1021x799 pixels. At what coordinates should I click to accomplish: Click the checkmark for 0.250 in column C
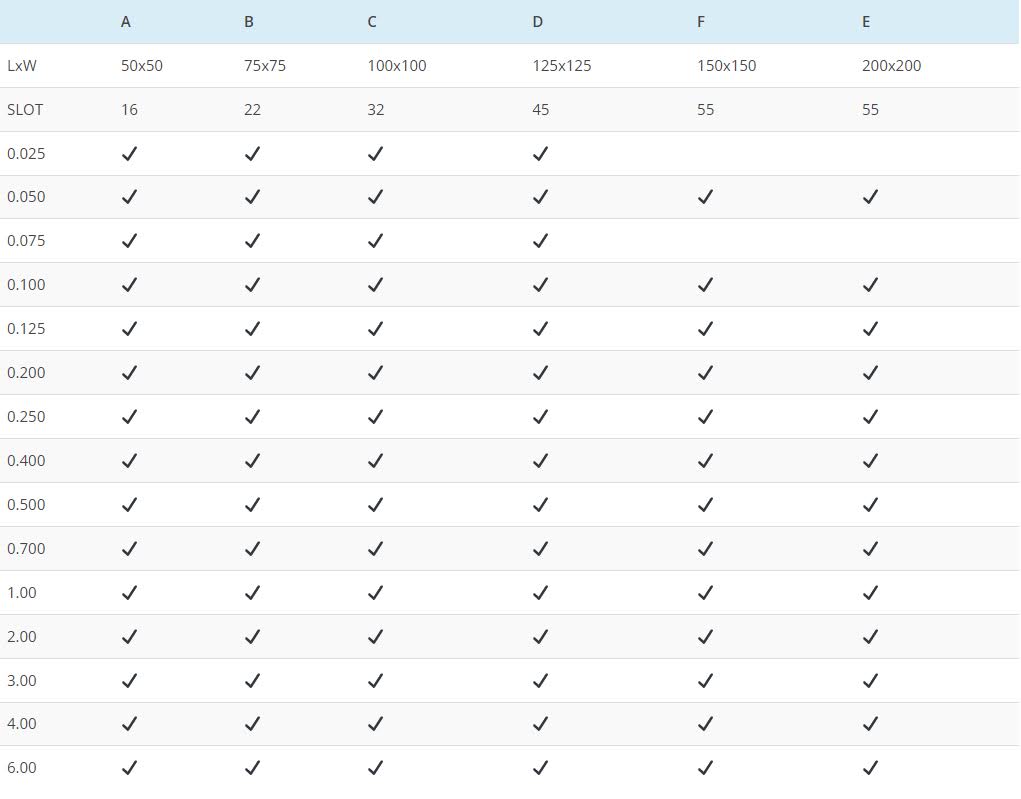pos(375,417)
